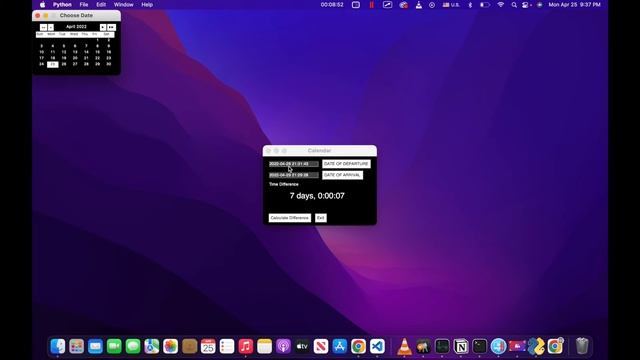The image size is (640, 360).
Task: Select day 14 in the Choose Date calendar
Action: point(86,52)
